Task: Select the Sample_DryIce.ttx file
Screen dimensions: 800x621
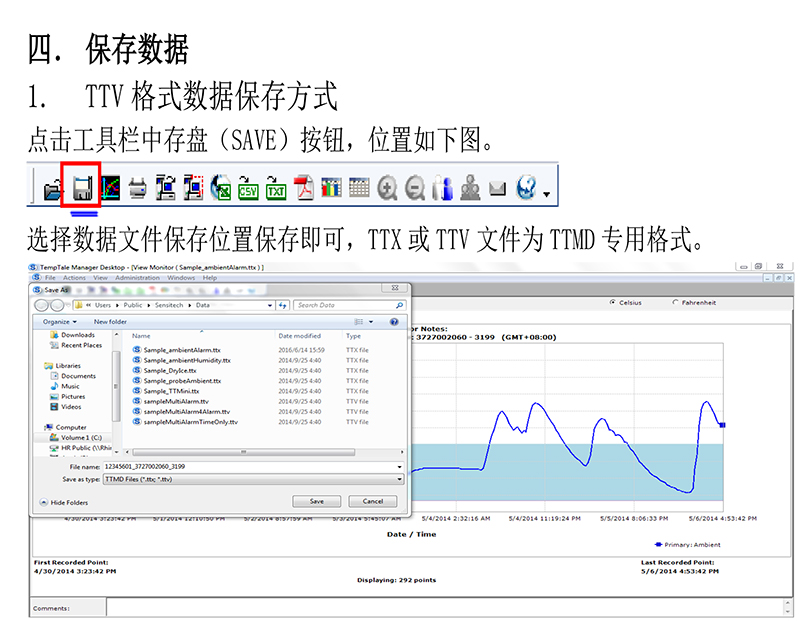Action: [x=170, y=370]
